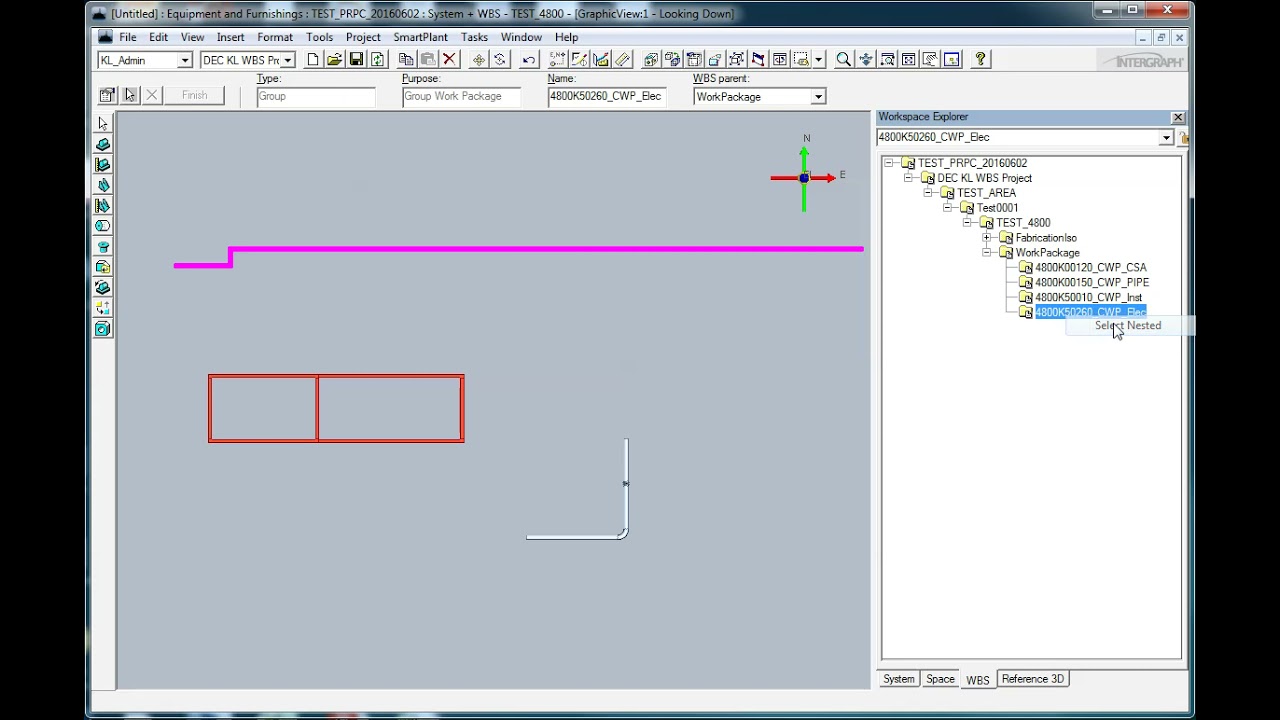Select the FabricationIso tree item
The image size is (1280, 720).
[x=1046, y=238]
